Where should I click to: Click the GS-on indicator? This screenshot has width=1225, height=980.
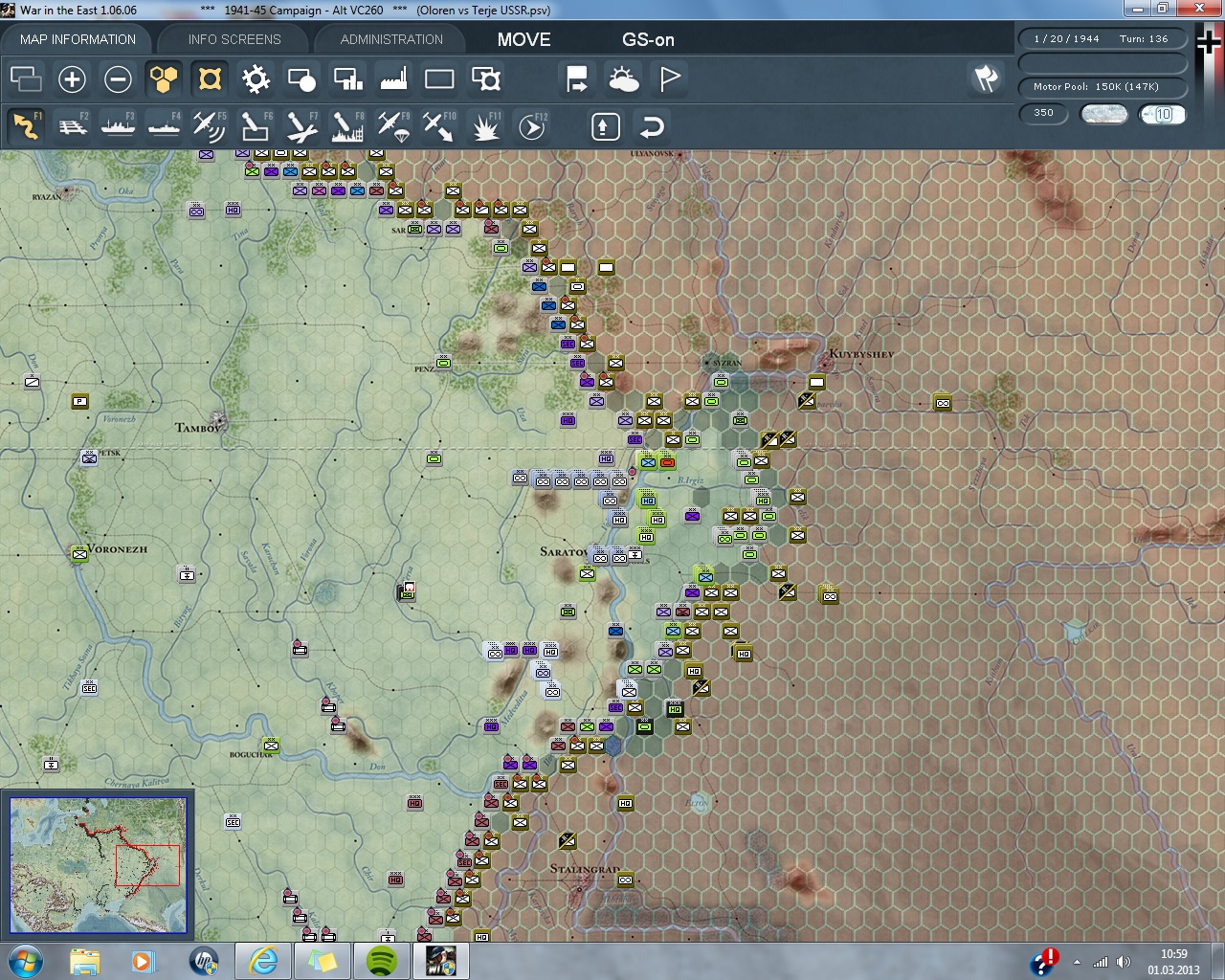[648, 39]
